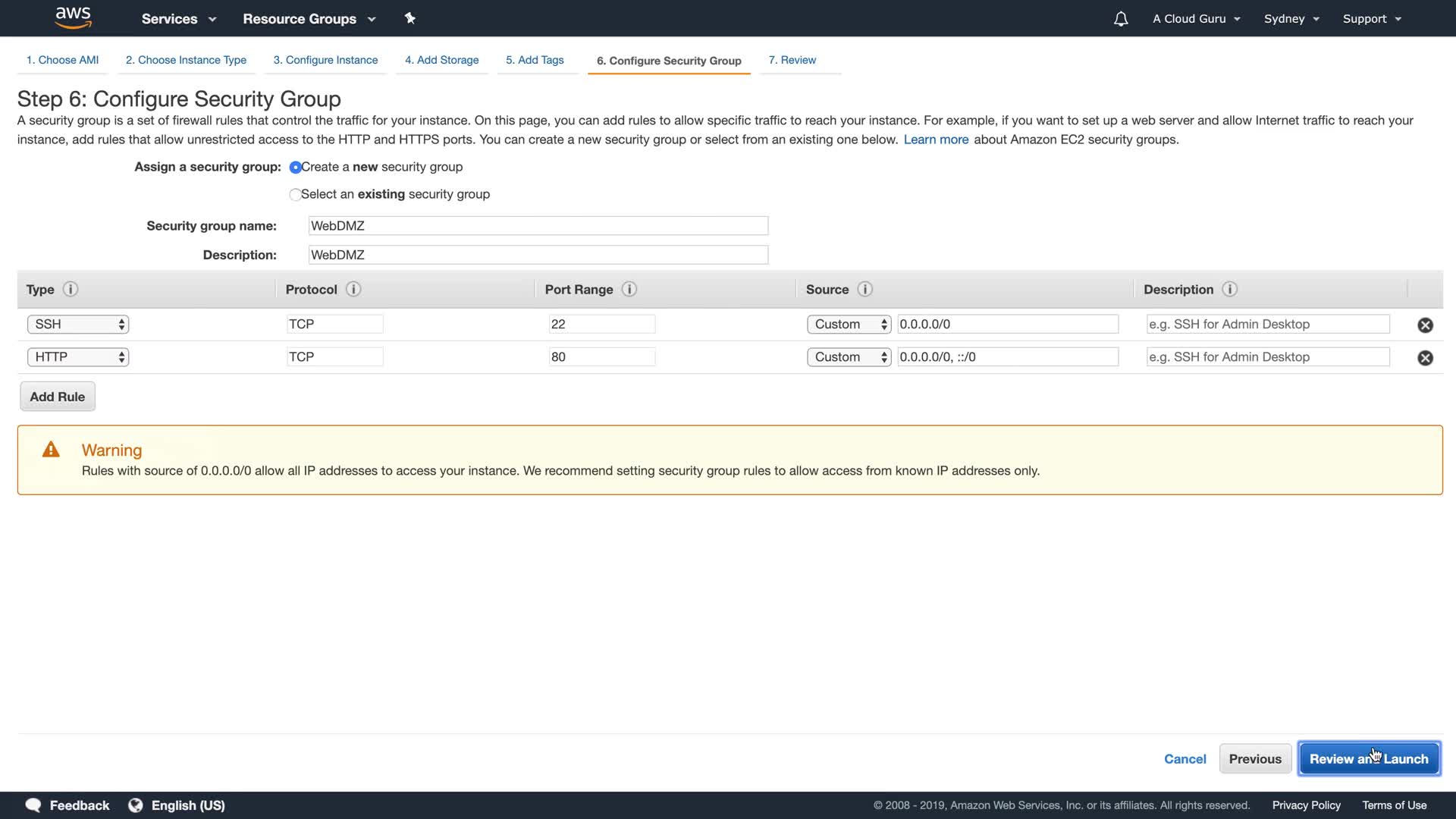Delete the HTTP rule using X icon
Image resolution: width=1456 pixels, height=819 pixels.
tap(1425, 358)
